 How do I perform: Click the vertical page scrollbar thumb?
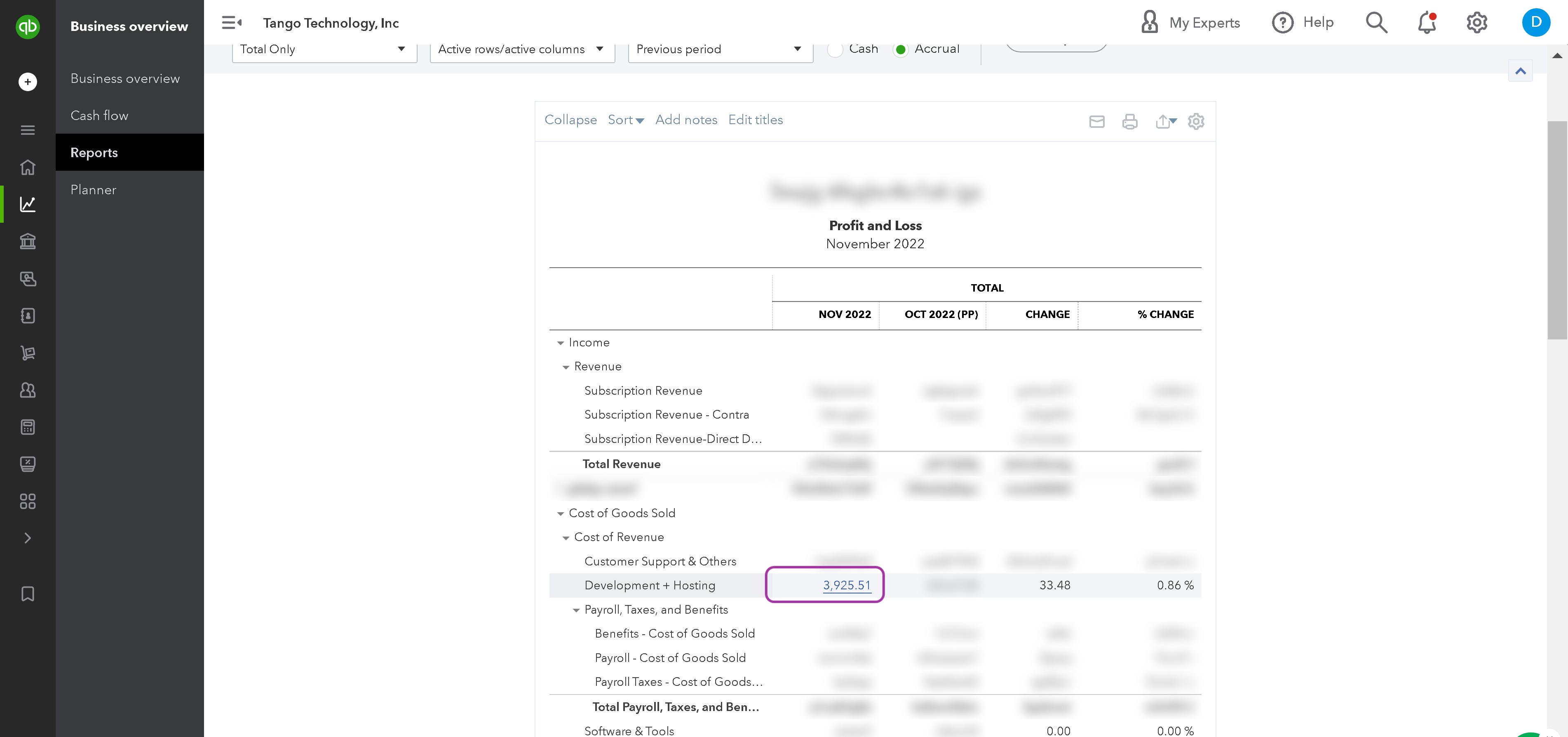[x=1557, y=230]
